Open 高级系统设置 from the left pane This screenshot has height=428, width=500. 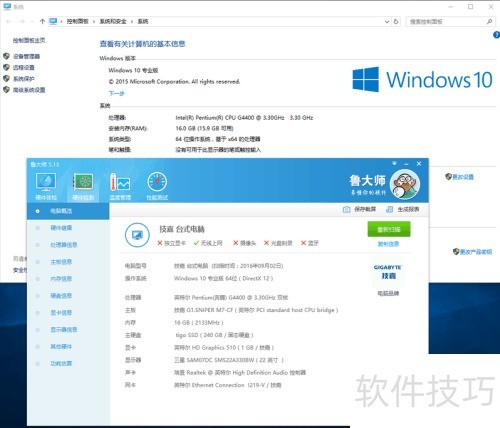click(x=29, y=90)
